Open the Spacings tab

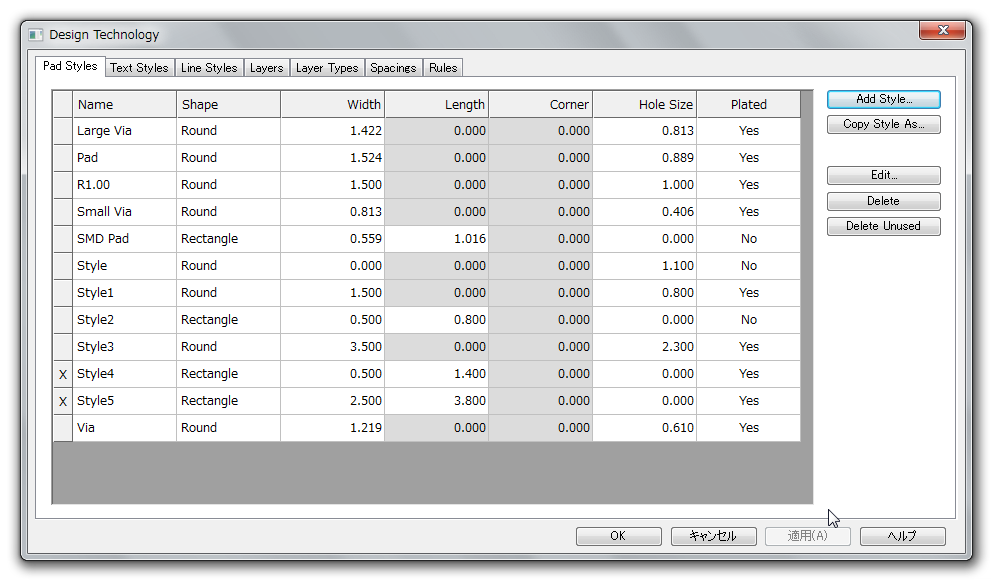pyautogui.click(x=393, y=68)
